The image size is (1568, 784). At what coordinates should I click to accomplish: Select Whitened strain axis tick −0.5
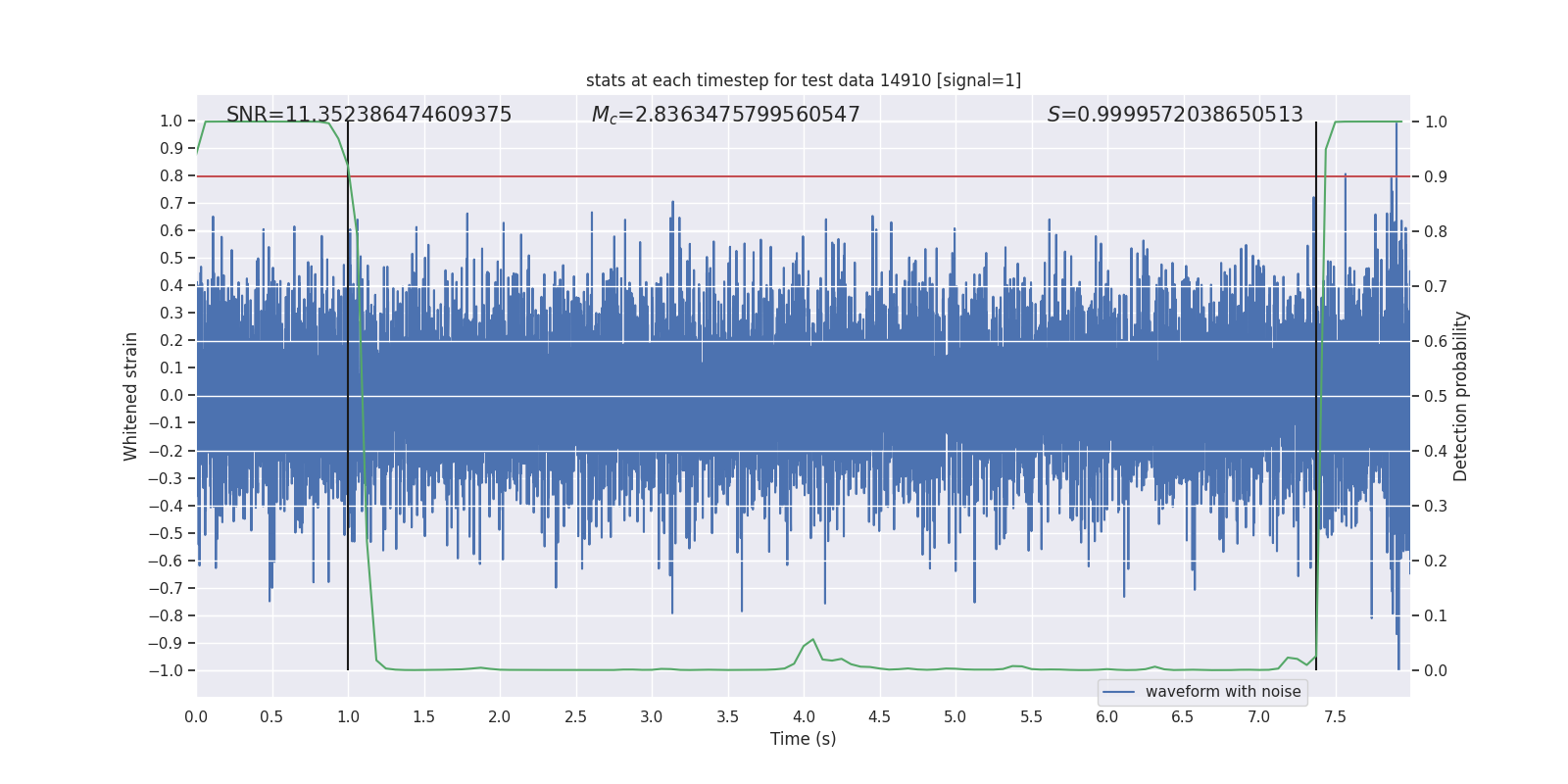point(166,533)
